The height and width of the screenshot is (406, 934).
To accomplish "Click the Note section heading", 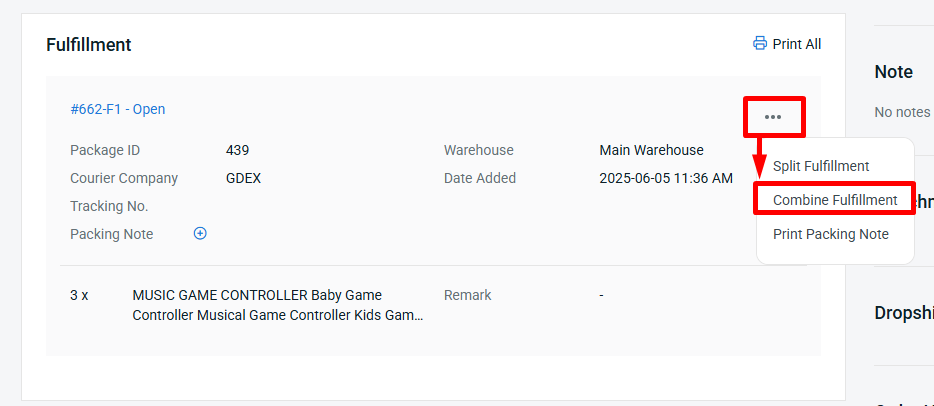I will coord(893,71).
